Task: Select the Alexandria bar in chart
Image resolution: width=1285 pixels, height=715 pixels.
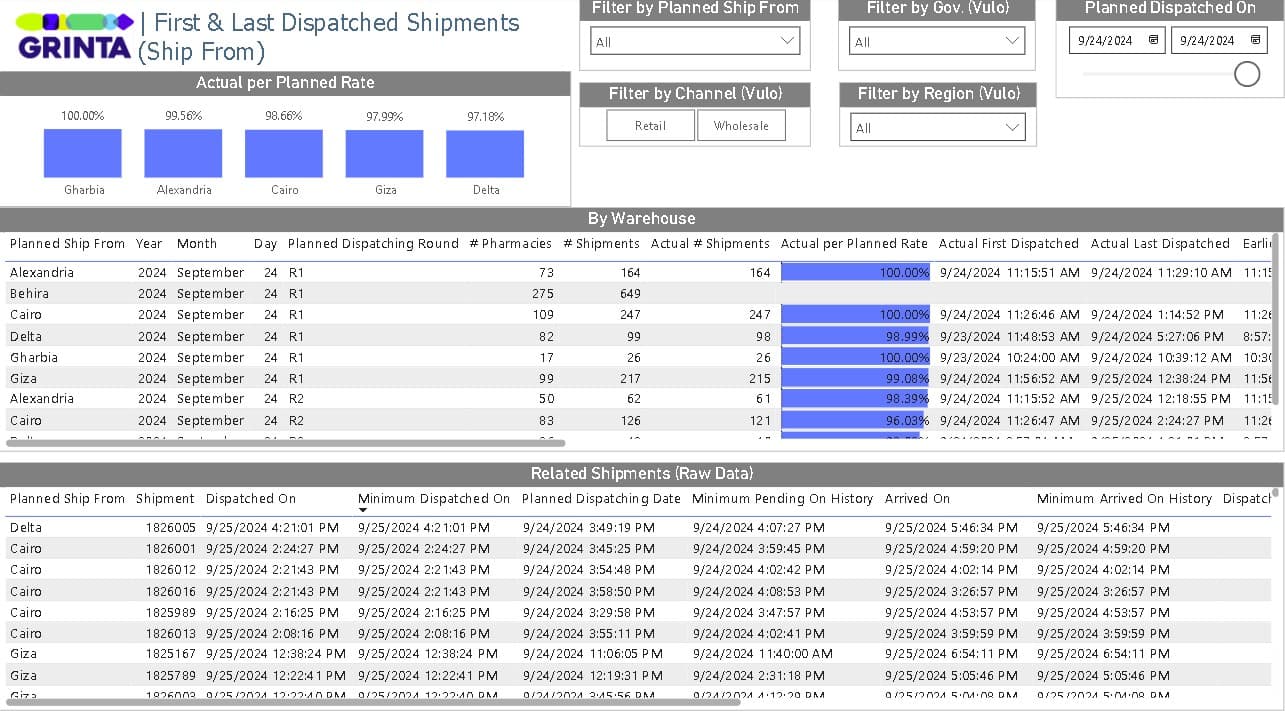Action: pyautogui.click(x=183, y=153)
